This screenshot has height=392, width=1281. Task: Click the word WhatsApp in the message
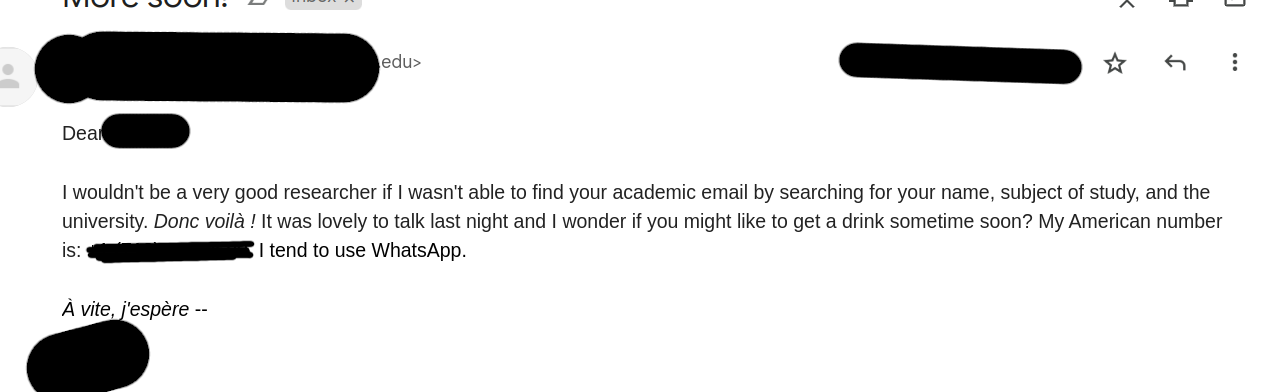coord(417,250)
